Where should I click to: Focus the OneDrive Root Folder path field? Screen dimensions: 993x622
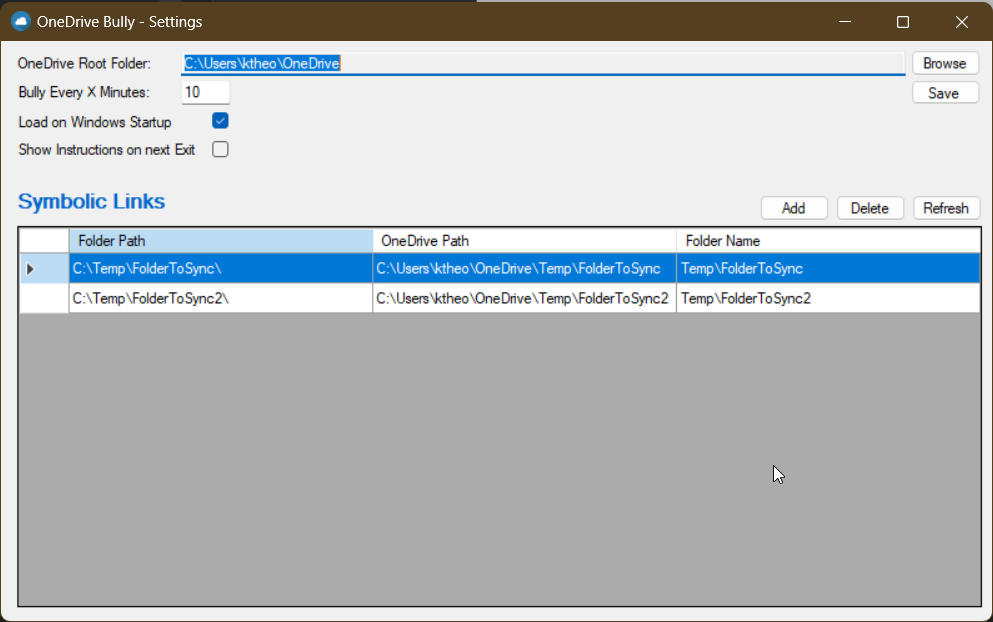pyautogui.click(x=543, y=63)
